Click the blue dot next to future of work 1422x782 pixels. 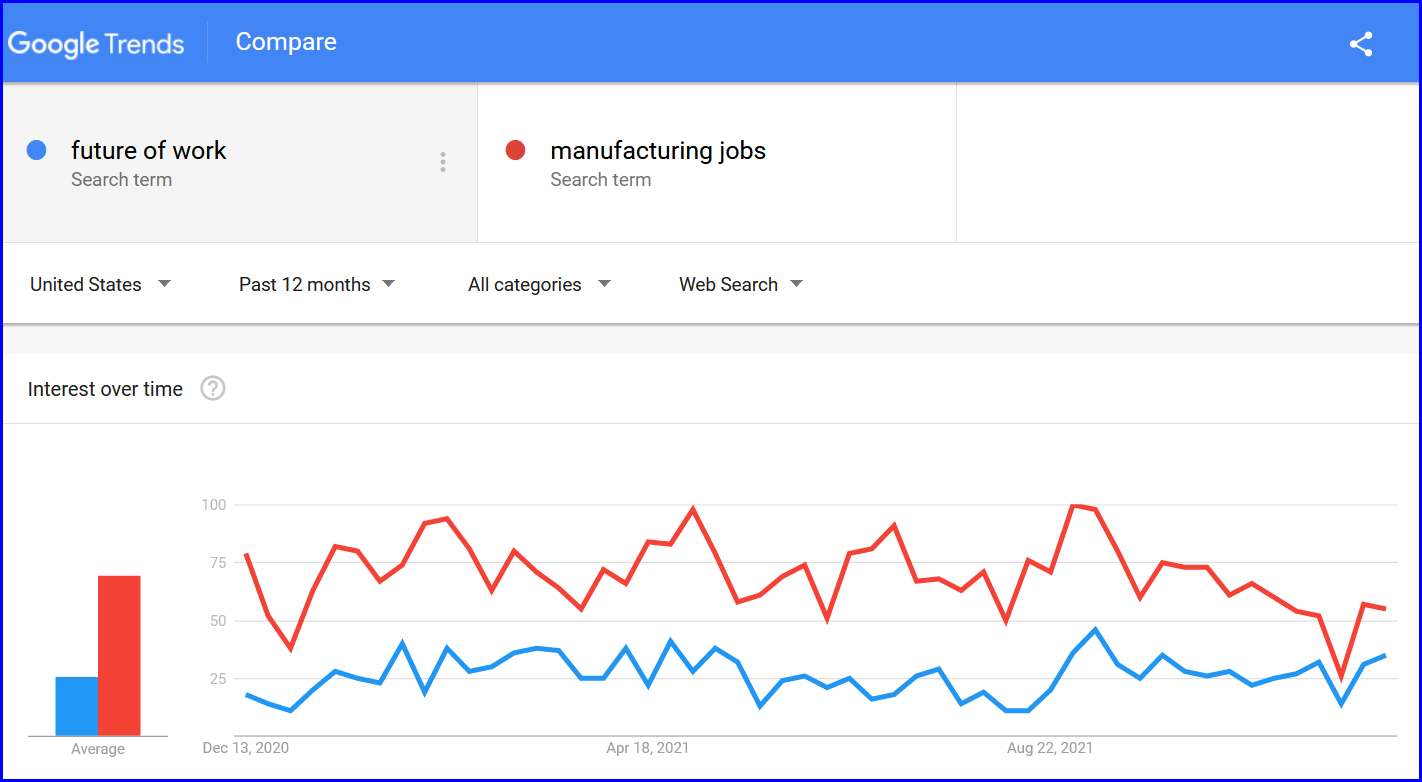(37, 151)
